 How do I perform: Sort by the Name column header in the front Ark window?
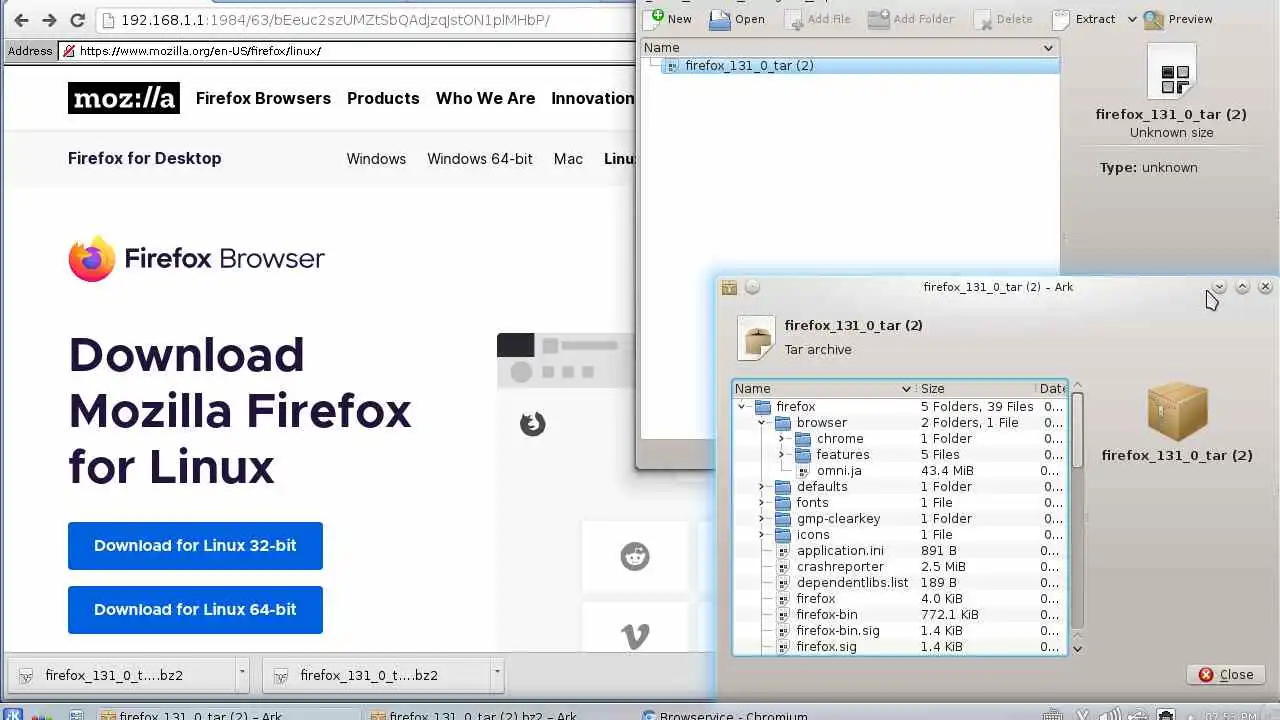click(825, 388)
